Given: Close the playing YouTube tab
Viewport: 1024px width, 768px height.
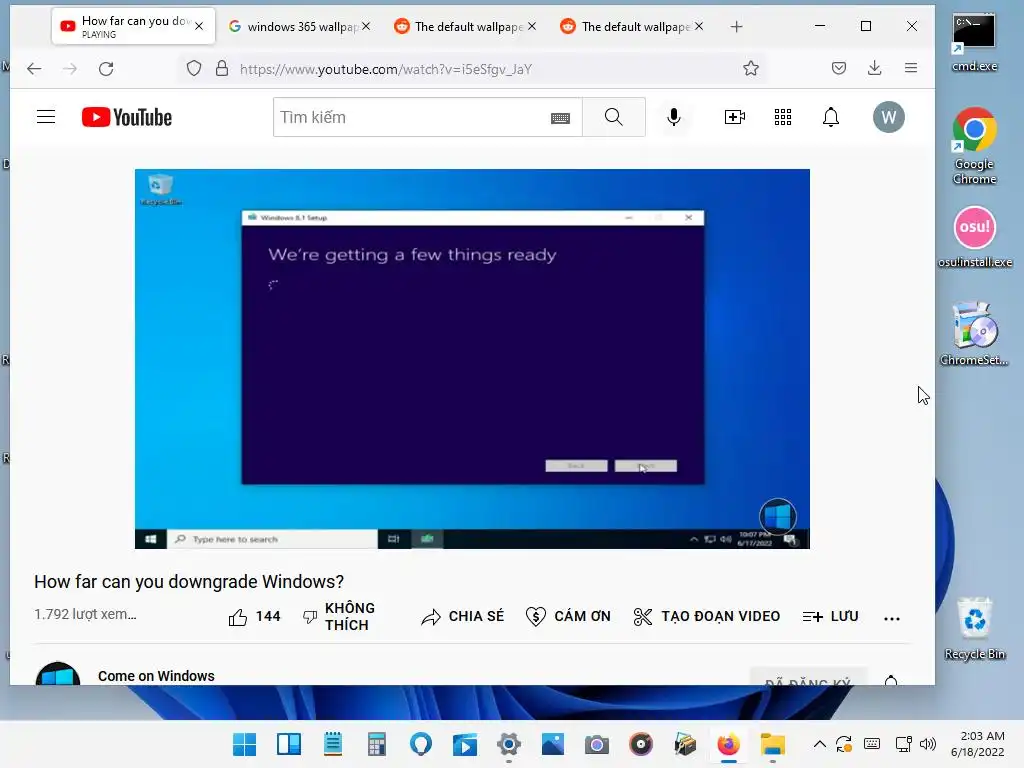Looking at the screenshot, I should tap(199, 26).
